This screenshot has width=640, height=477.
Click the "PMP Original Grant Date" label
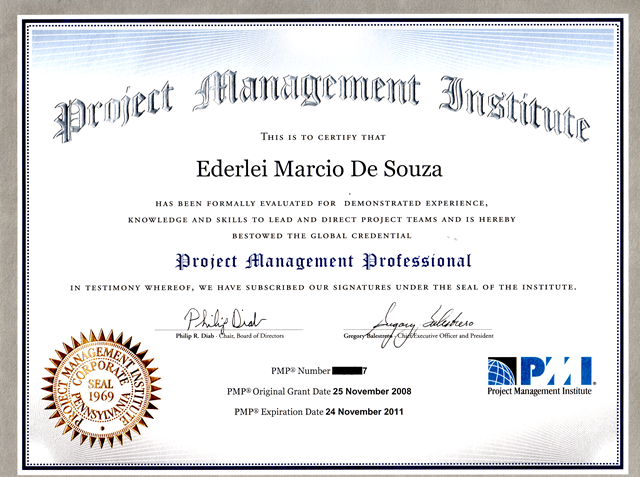(279, 391)
